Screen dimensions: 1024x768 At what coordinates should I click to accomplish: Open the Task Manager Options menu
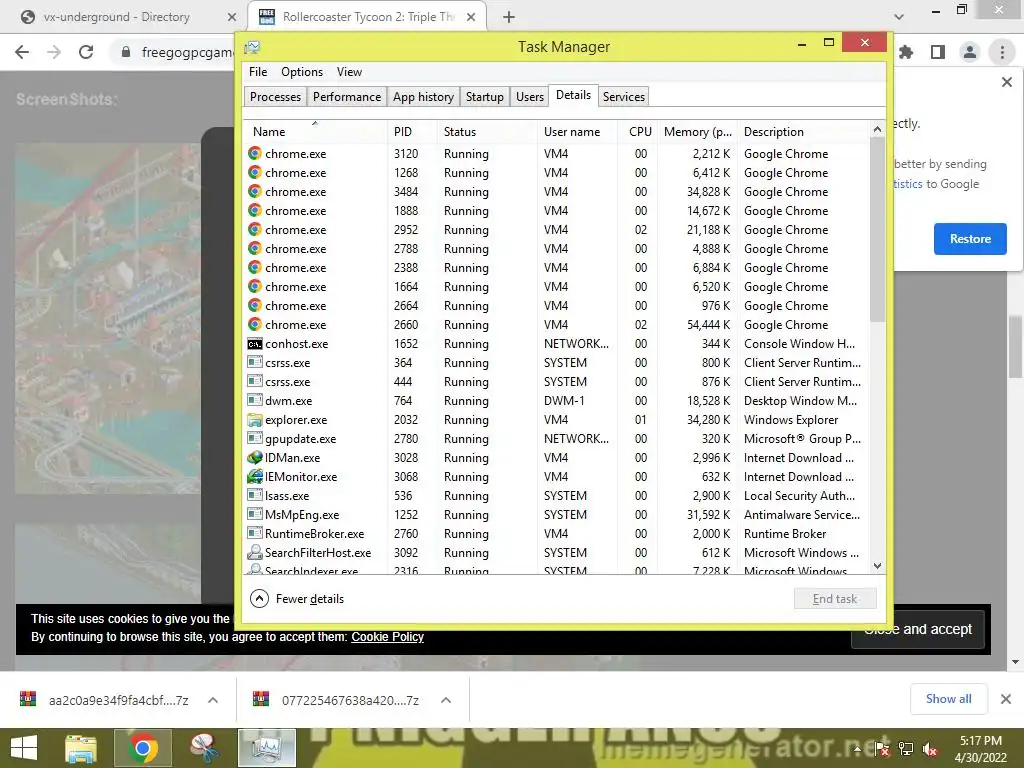pyautogui.click(x=302, y=72)
